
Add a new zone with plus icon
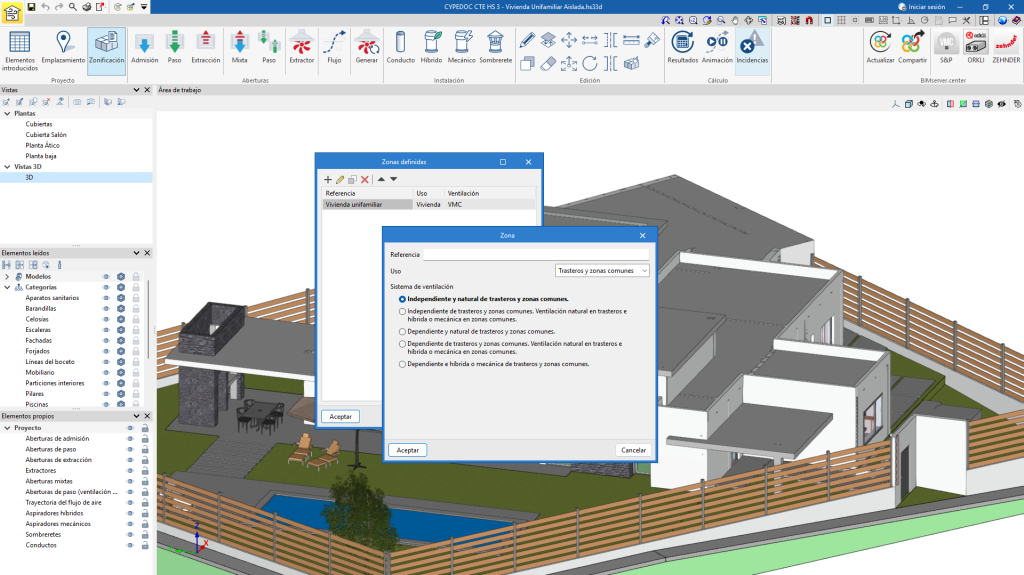(x=328, y=179)
